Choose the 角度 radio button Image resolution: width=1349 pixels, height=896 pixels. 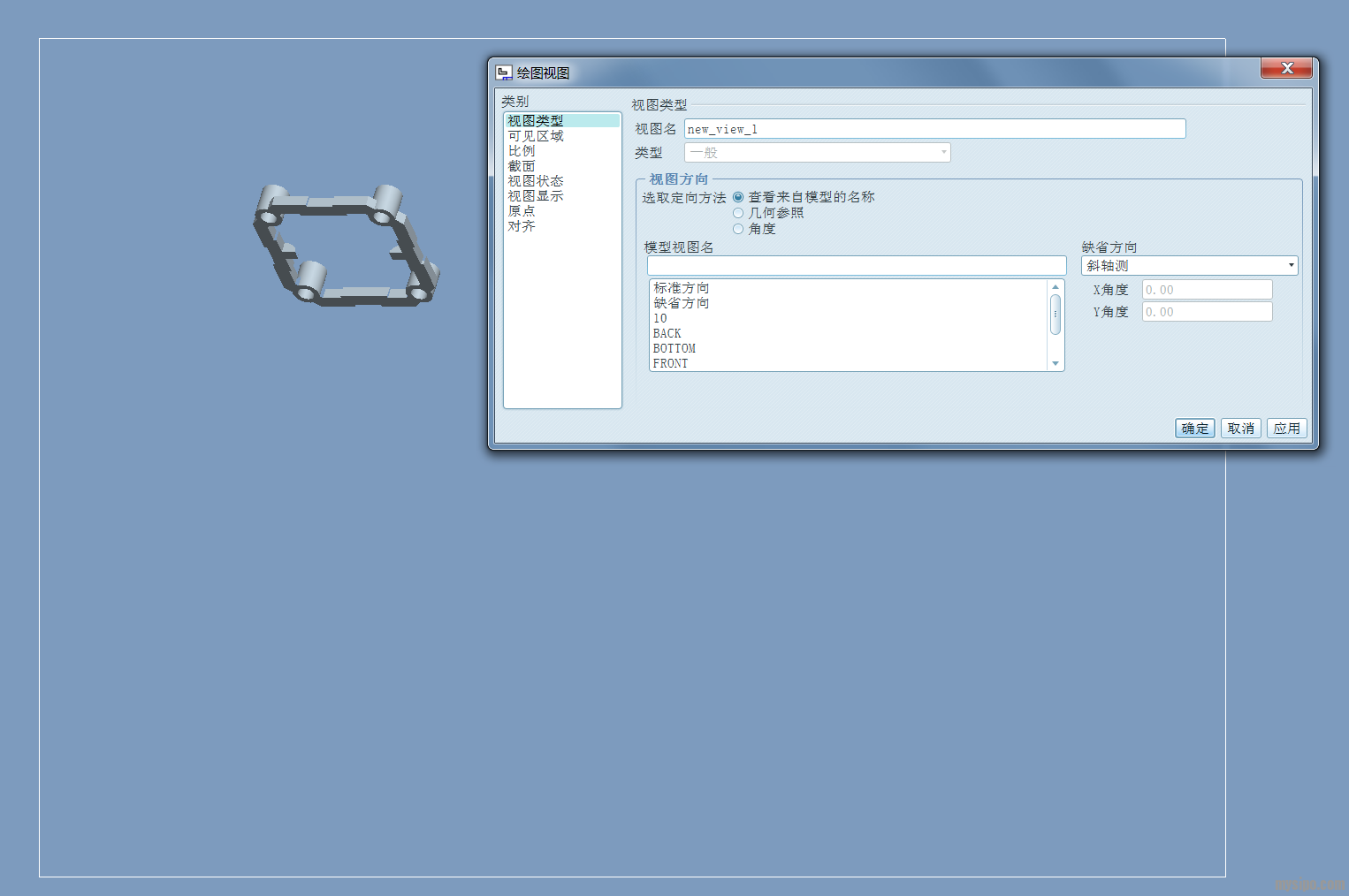[x=738, y=229]
